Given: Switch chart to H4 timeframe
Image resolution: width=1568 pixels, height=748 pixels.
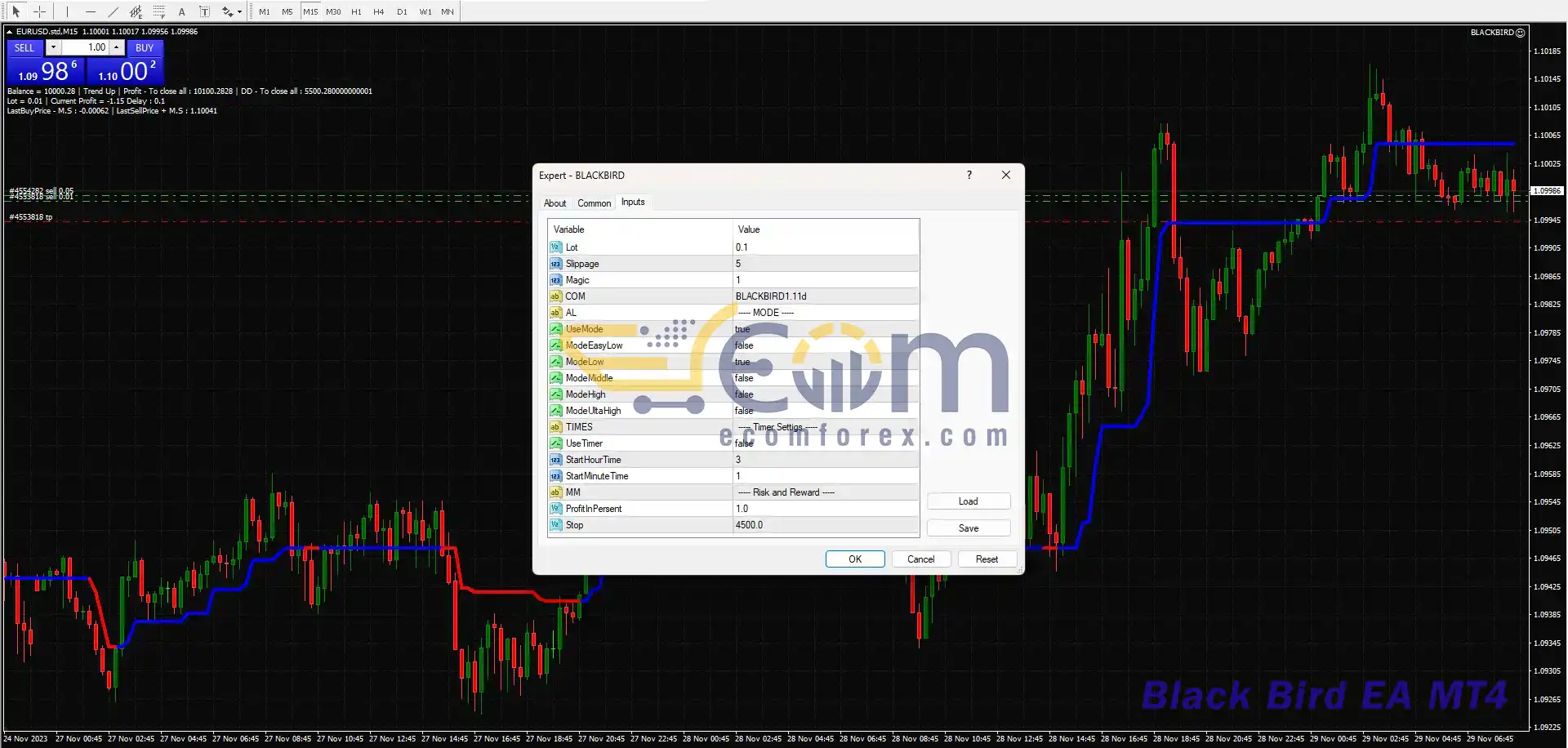Looking at the screenshot, I should [x=378, y=11].
